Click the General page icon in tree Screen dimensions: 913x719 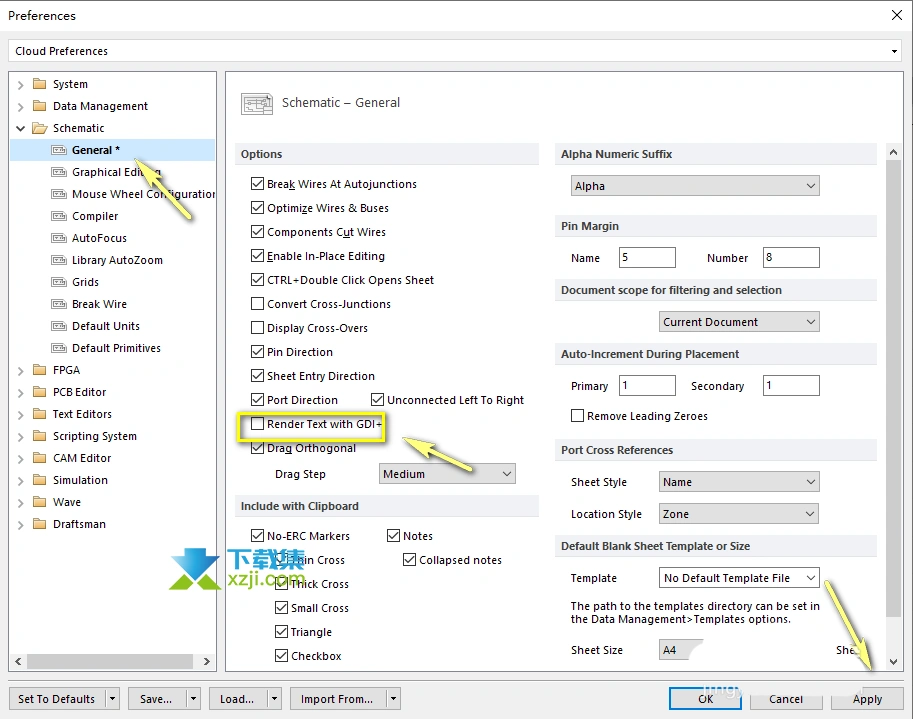59,150
